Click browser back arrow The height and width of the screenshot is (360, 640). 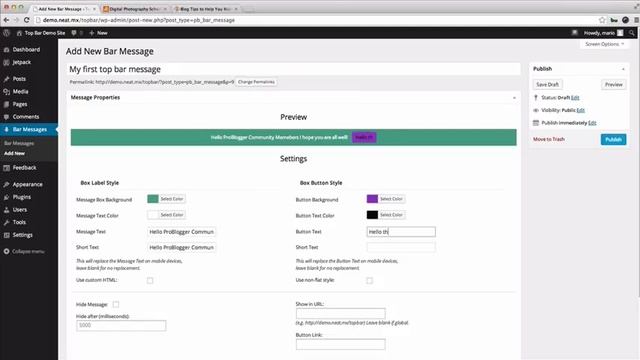click(x=6, y=20)
